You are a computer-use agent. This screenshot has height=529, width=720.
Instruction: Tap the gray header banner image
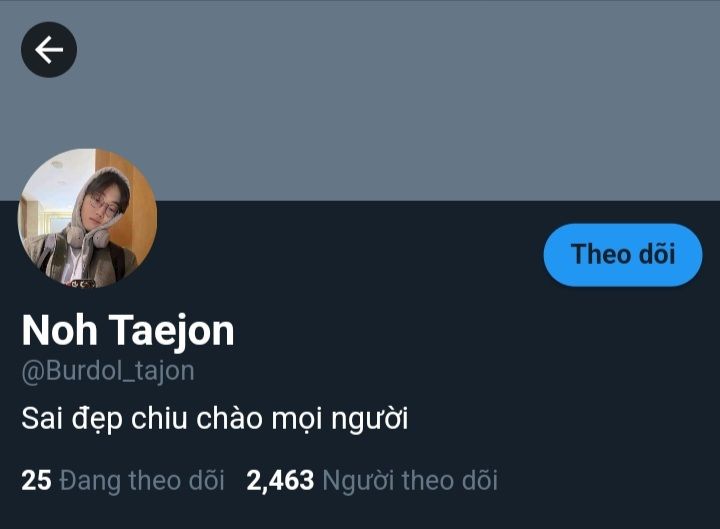coord(360,100)
